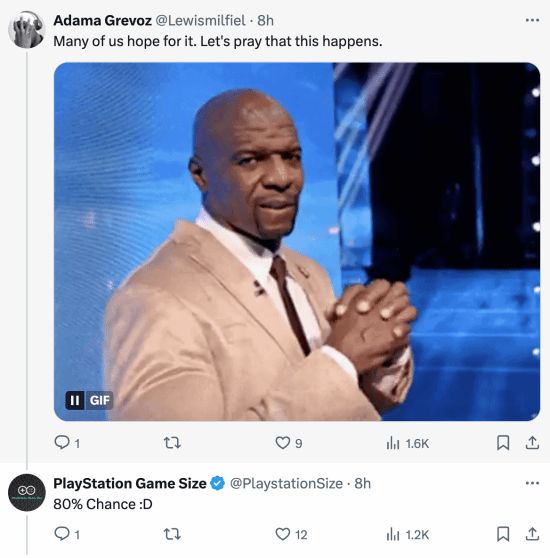Image resolution: width=550 pixels, height=558 pixels.
Task: Retweet Adama Grevoz's GIF post
Action: coord(172,443)
